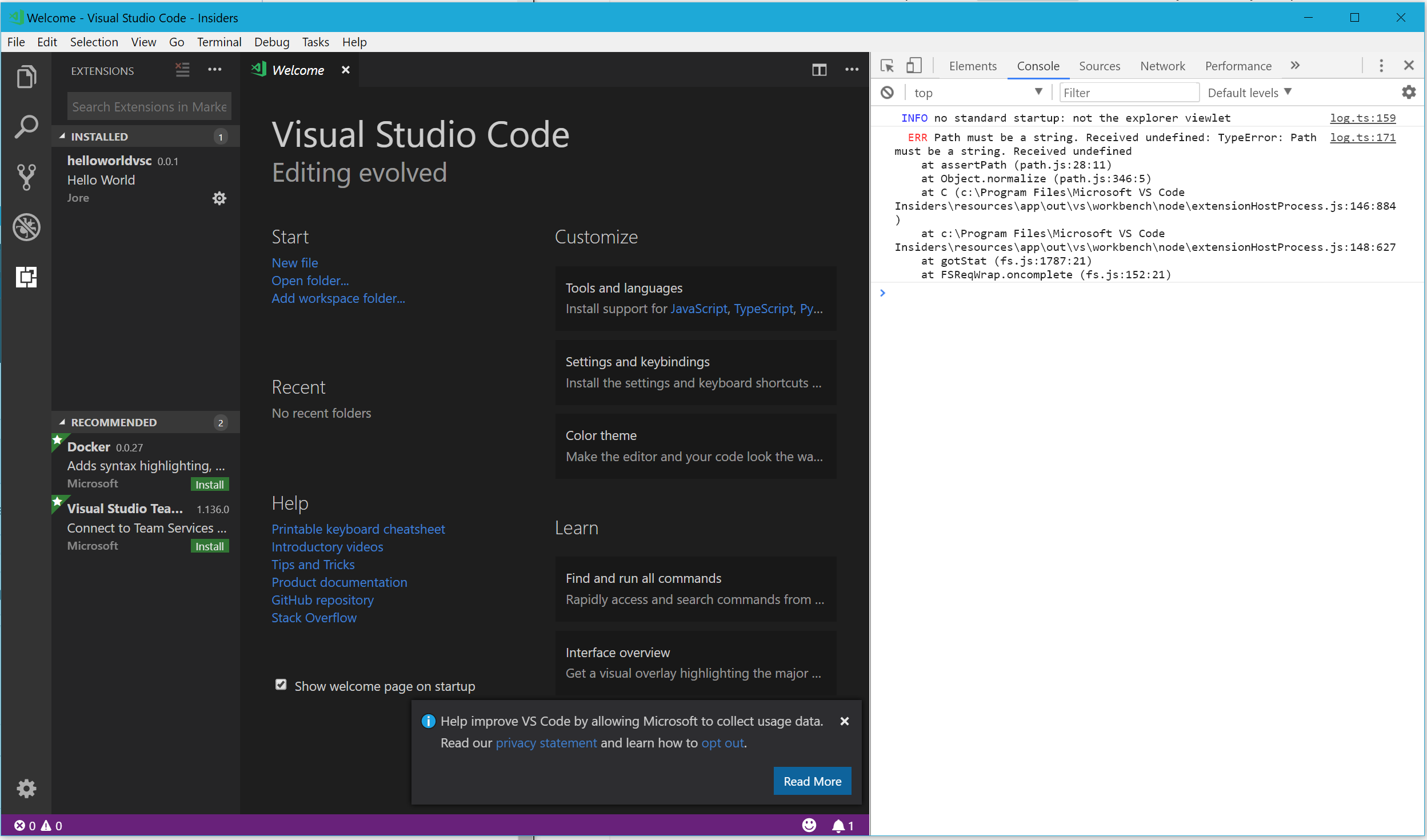Open the Extensions view icon

coord(26,277)
